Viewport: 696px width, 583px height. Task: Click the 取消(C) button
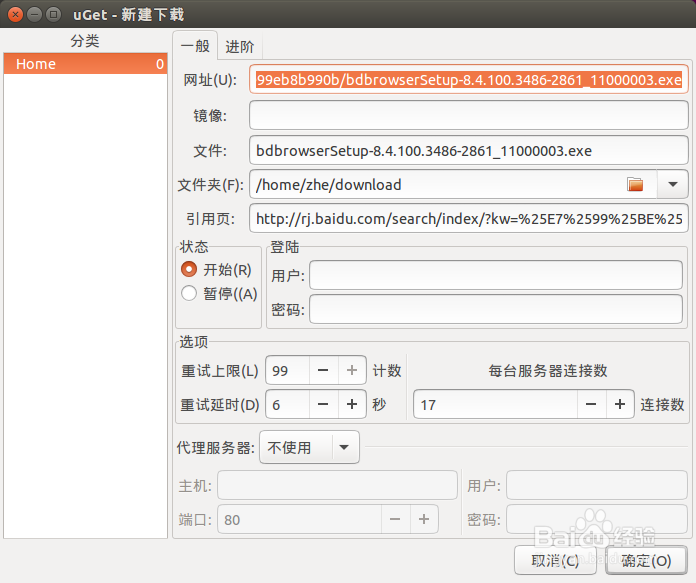tap(555, 560)
